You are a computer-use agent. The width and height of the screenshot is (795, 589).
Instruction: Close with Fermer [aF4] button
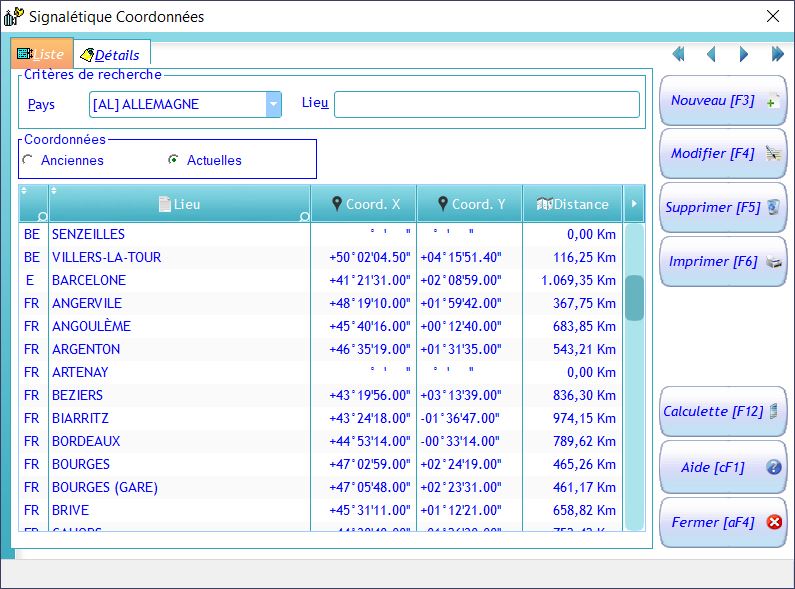point(723,522)
